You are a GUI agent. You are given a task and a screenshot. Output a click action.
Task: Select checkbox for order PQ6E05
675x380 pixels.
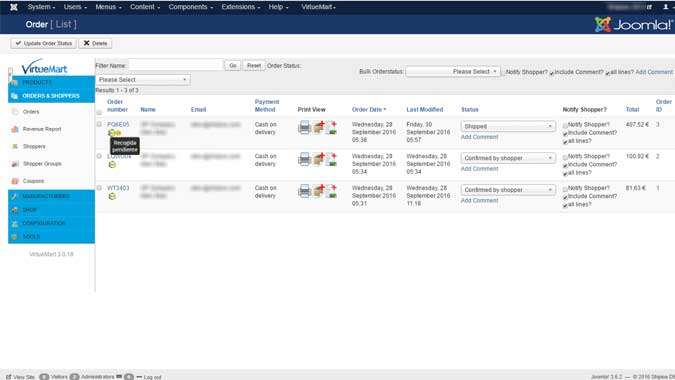pyautogui.click(x=99, y=124)
